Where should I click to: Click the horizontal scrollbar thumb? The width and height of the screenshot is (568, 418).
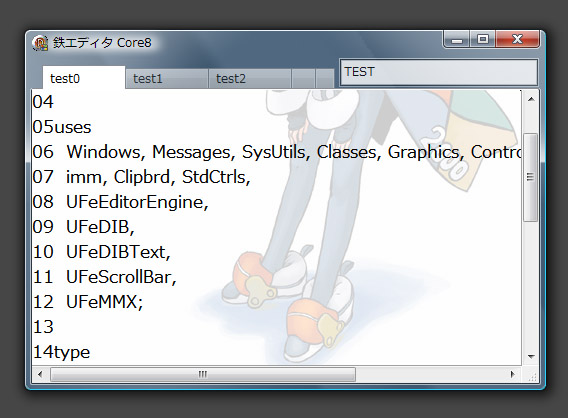(203, 374)
